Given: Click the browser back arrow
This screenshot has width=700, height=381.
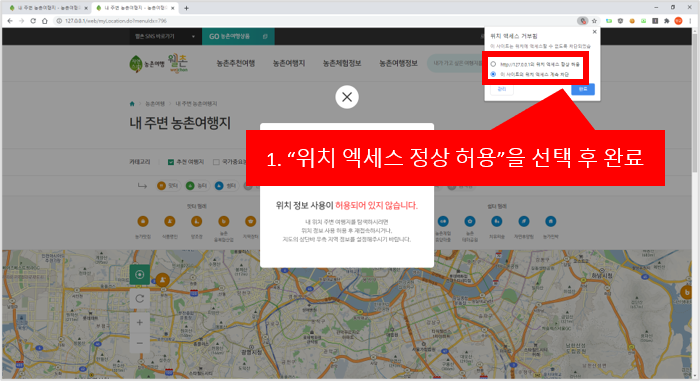Looking at the screenshot, I should point(10,21).
